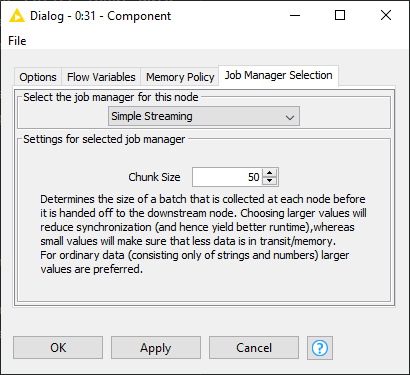Click inside the Chunk Size value field

click(x=227, y=177)
